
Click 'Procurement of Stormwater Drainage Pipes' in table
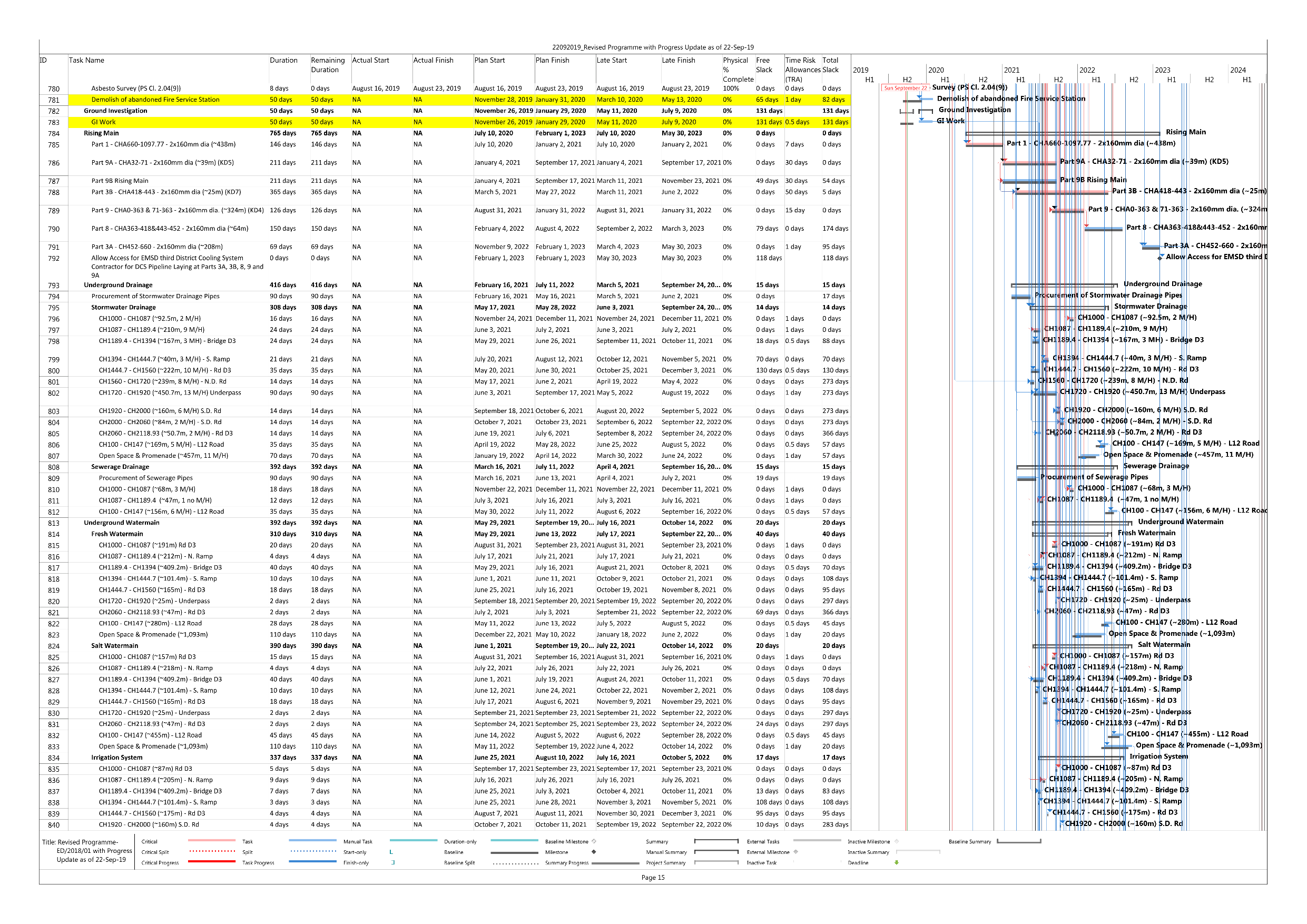click(155, 297)
